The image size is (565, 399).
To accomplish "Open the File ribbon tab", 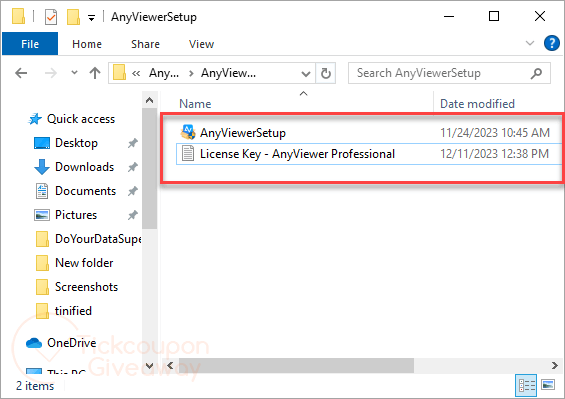I will point(30,44).
